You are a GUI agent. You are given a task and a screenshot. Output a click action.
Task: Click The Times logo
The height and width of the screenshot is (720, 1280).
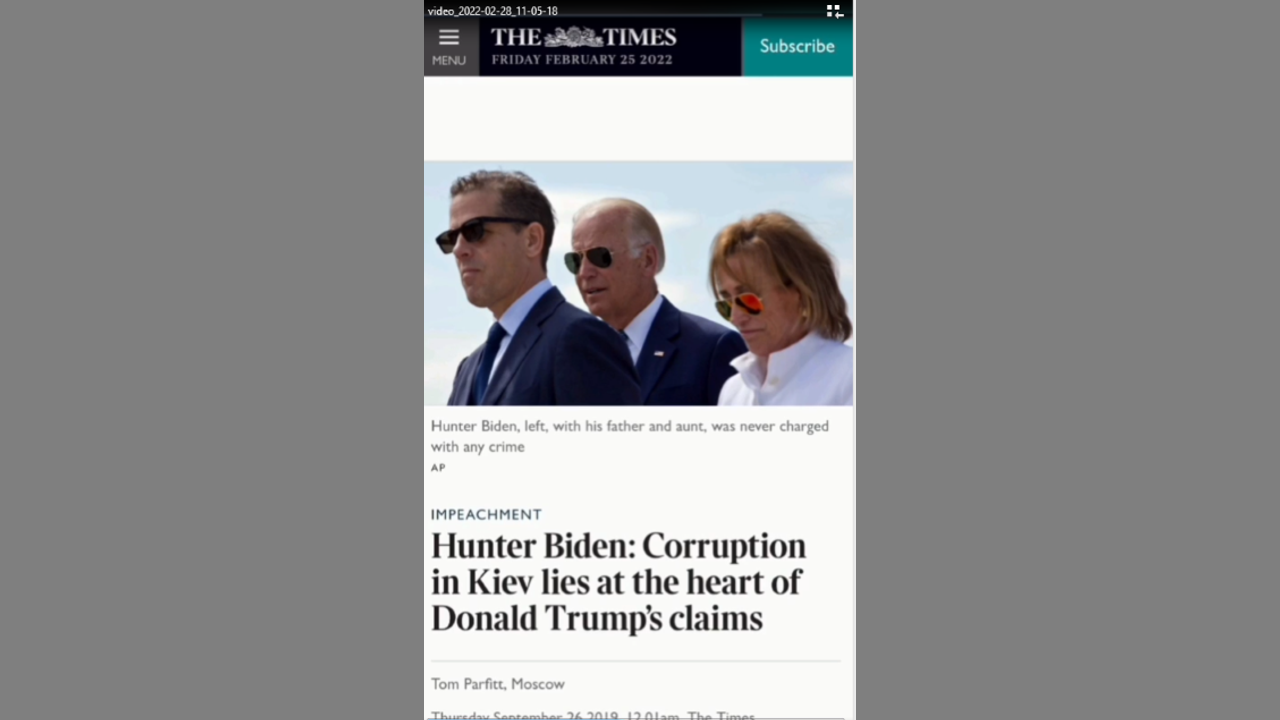(583, 38)
